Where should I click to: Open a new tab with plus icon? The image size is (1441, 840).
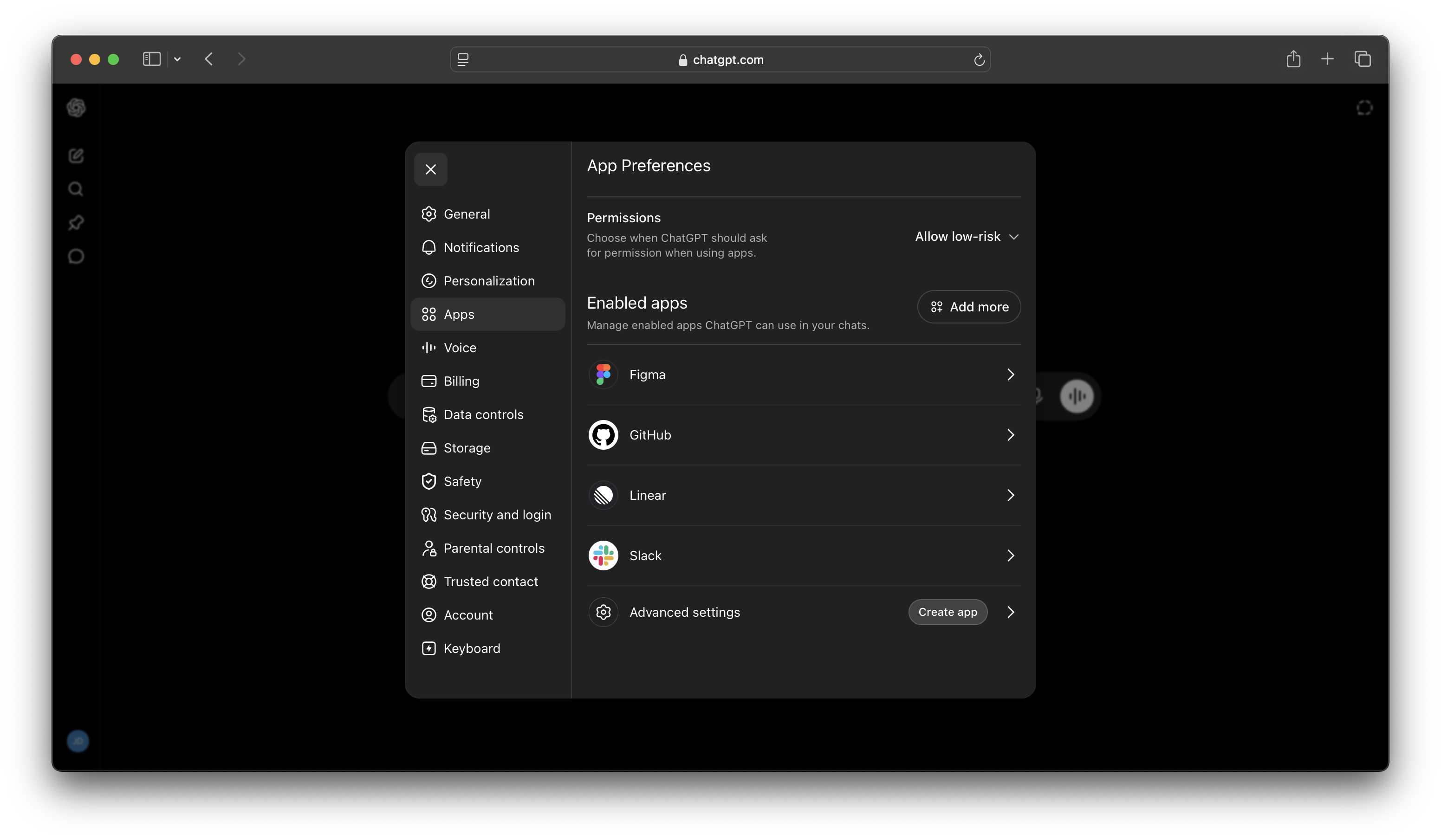point(1327,59)
